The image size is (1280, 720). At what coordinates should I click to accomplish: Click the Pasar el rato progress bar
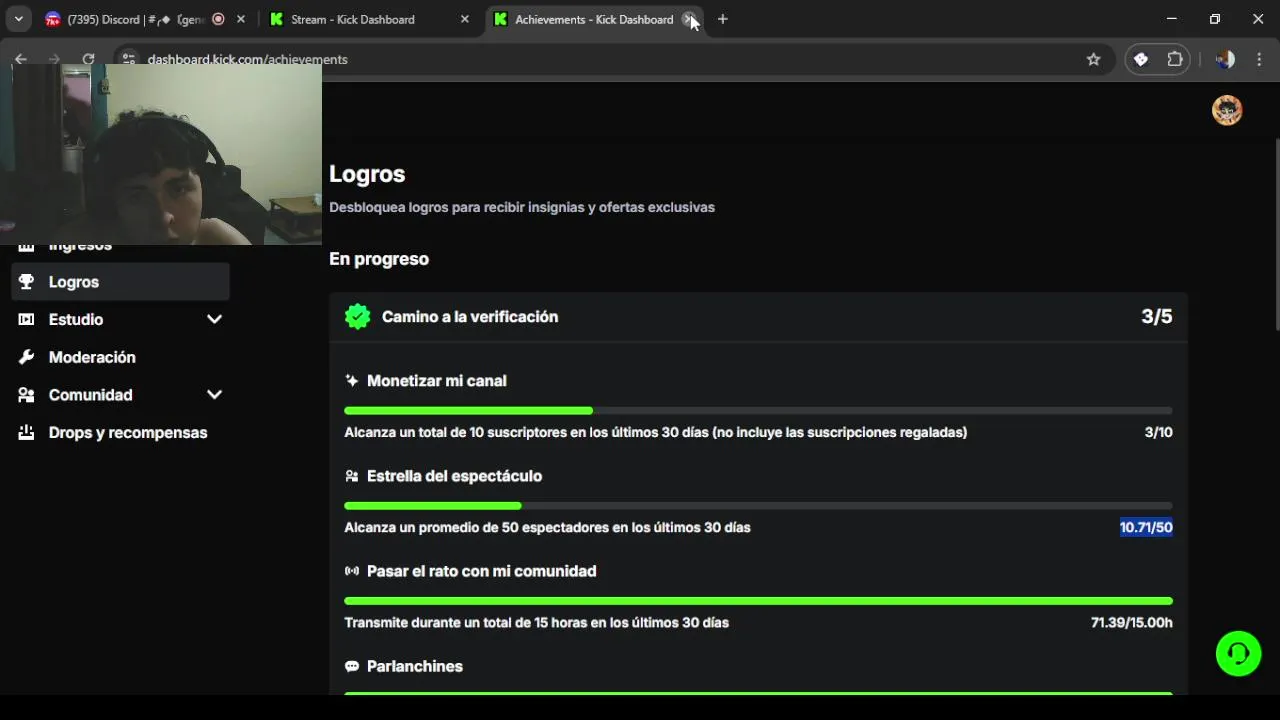pyautogui.click(x=758, y=601)
